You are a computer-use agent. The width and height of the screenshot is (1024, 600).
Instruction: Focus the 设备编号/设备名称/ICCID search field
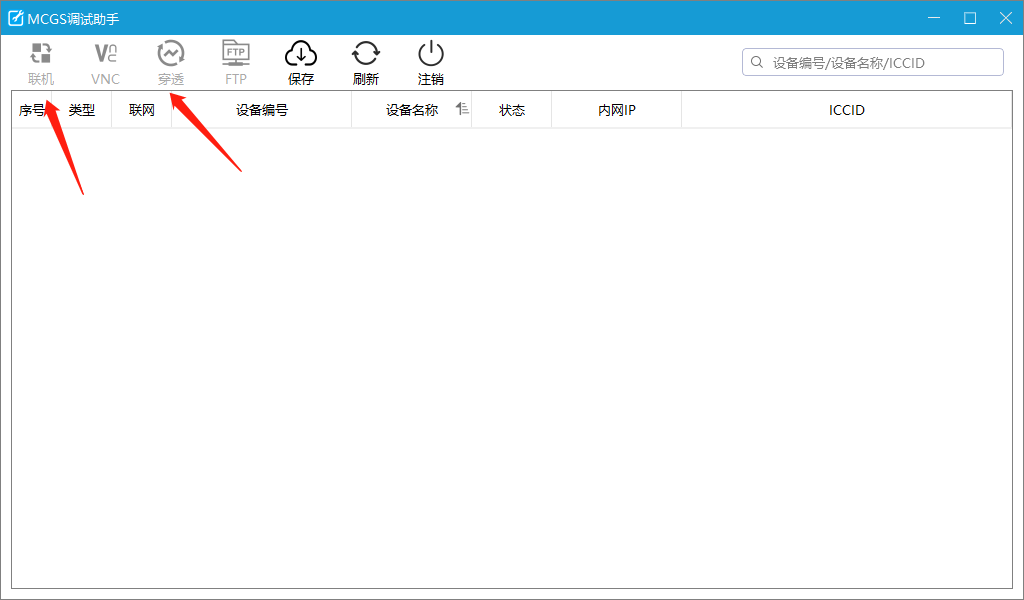click(872, 62)
